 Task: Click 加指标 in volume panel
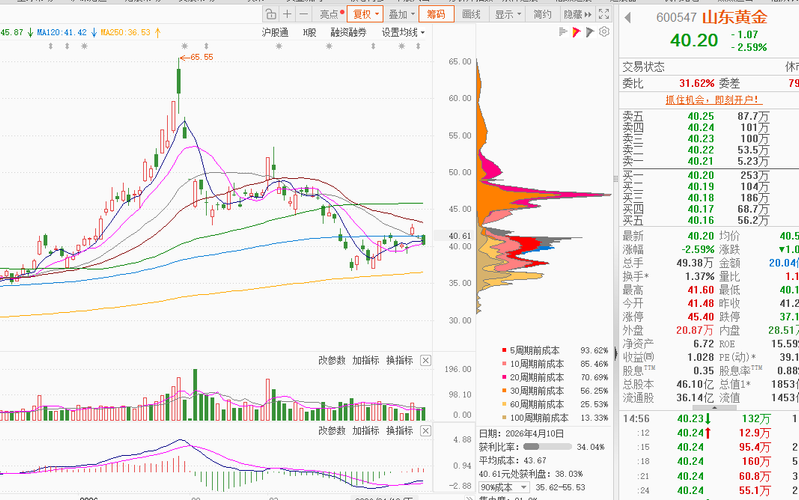click(x=366, y=360)
